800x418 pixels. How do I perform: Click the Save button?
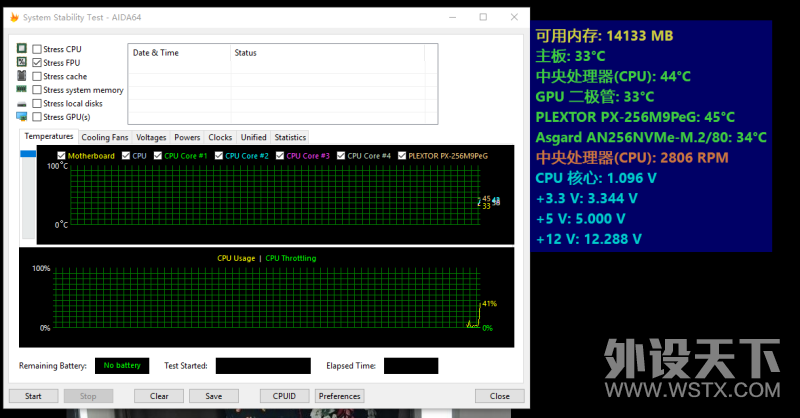pos(214,396)
